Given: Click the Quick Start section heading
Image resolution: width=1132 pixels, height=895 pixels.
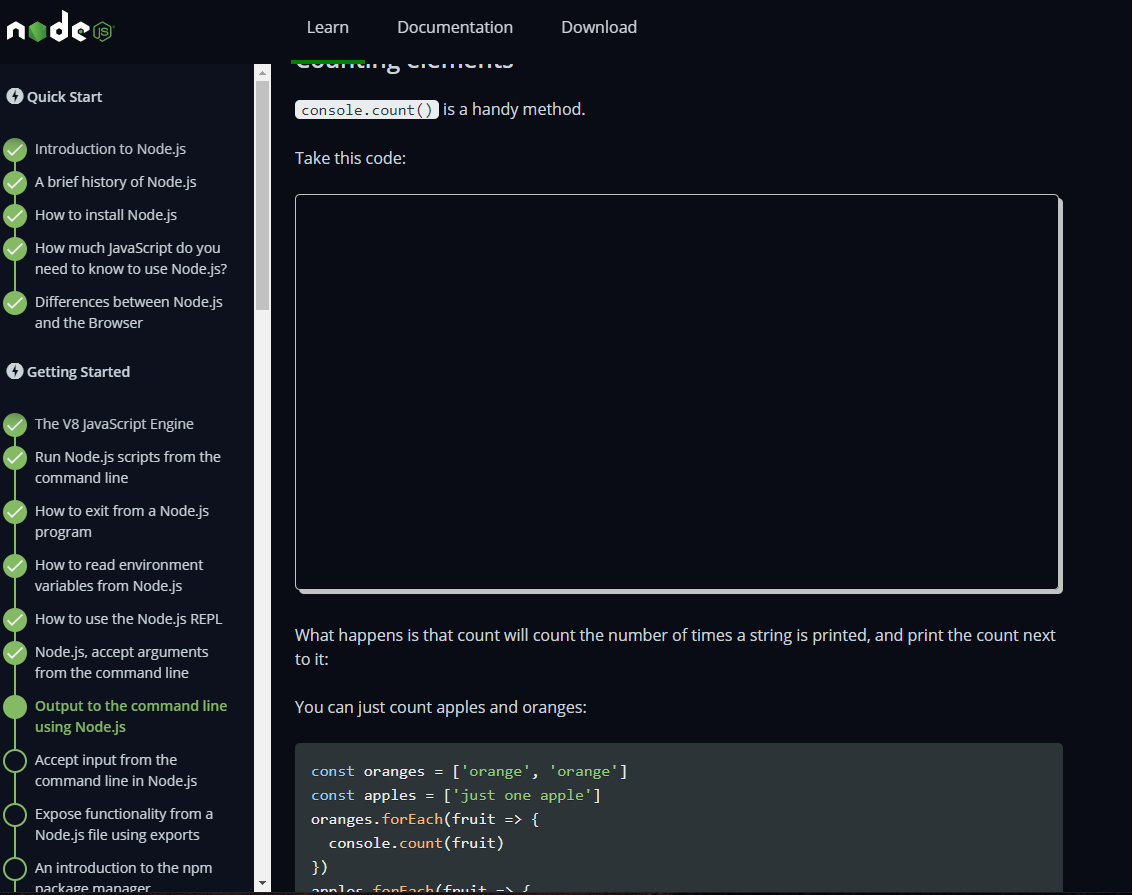Looking at the screenshot, I should pyautogui.click(x=64, y=97).
